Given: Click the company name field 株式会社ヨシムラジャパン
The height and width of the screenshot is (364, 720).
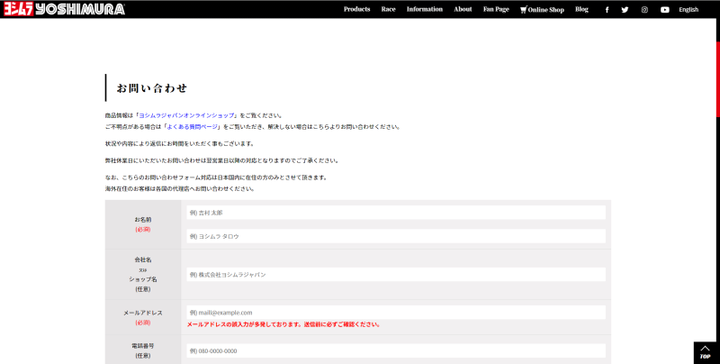Looking at the screenshot, I should click(396, 274).
